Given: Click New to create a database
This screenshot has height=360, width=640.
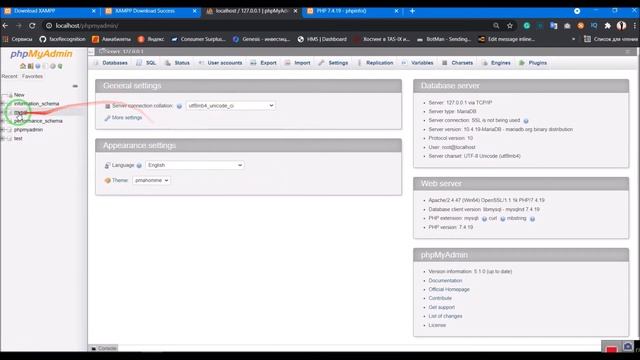Looking at the screenshot, I should (19, 95).
